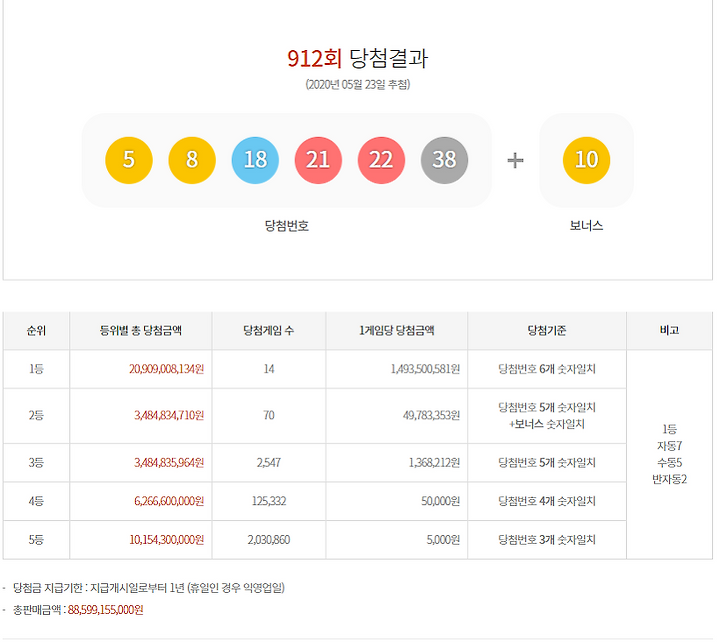720x642 pixels.
Task: Click the draw date (2020년 05월 23일 추첨)
Action: click(x=358, y=84)
